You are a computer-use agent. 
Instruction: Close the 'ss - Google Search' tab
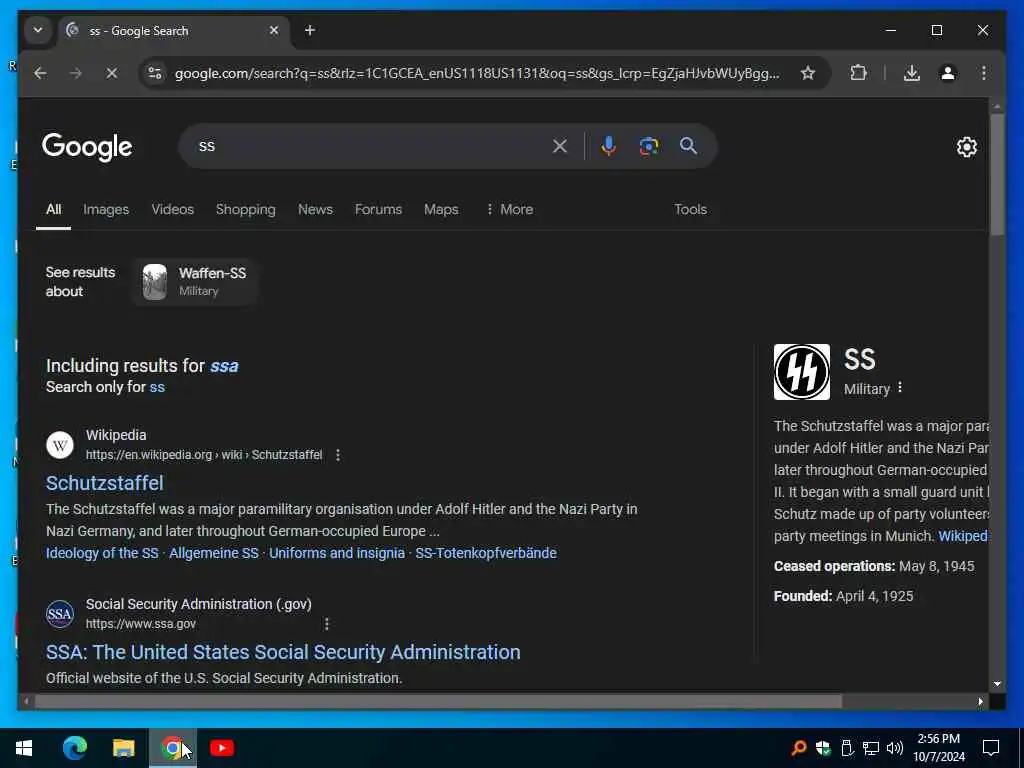click(274, 30)
